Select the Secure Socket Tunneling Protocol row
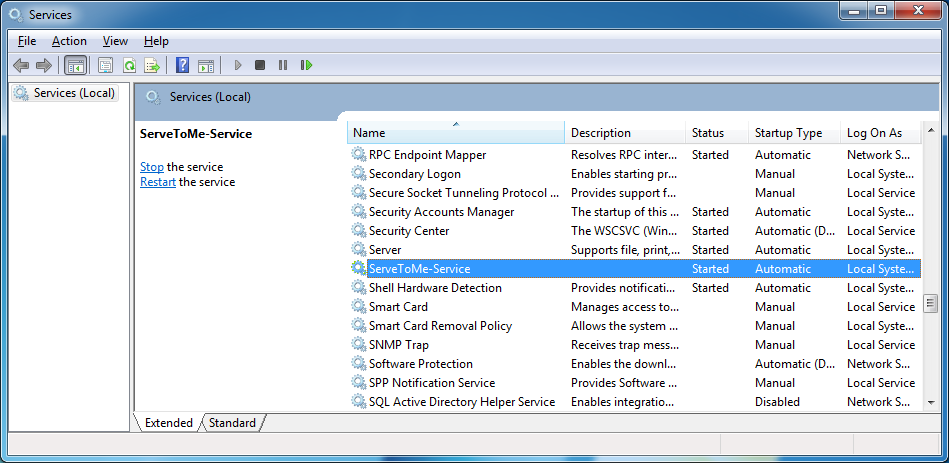Image resolution: width=949 pixels, height=463 pixels. click(634, 192)
